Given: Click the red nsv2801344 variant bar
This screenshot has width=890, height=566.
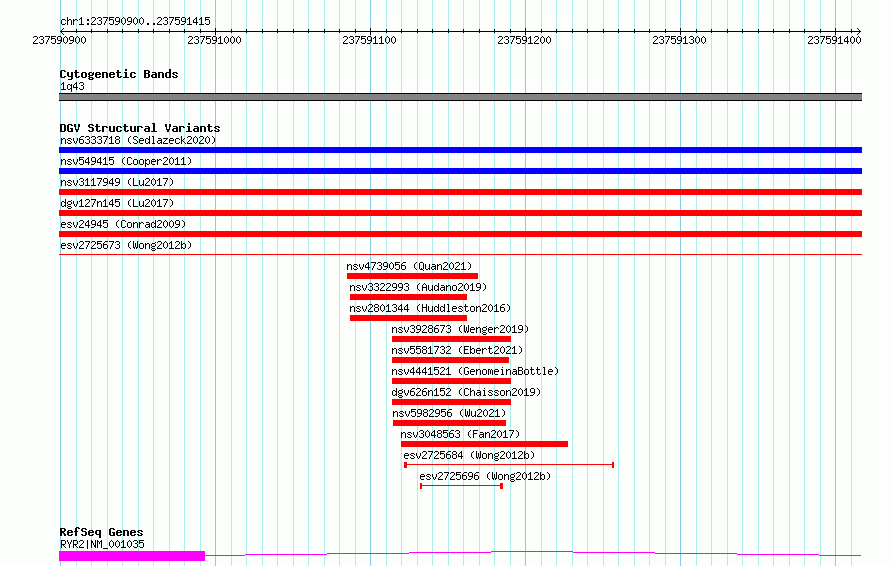Looking at the screenshot, I should pos(409,318).
